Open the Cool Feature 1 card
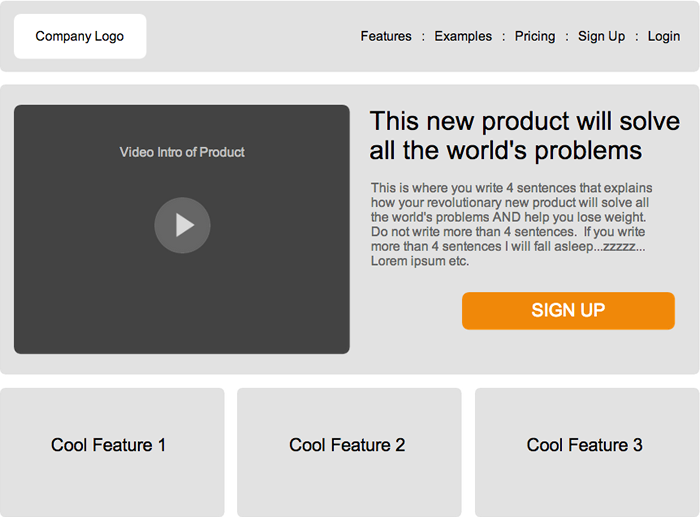The image size is (700, 517). (x=112, y=452)
